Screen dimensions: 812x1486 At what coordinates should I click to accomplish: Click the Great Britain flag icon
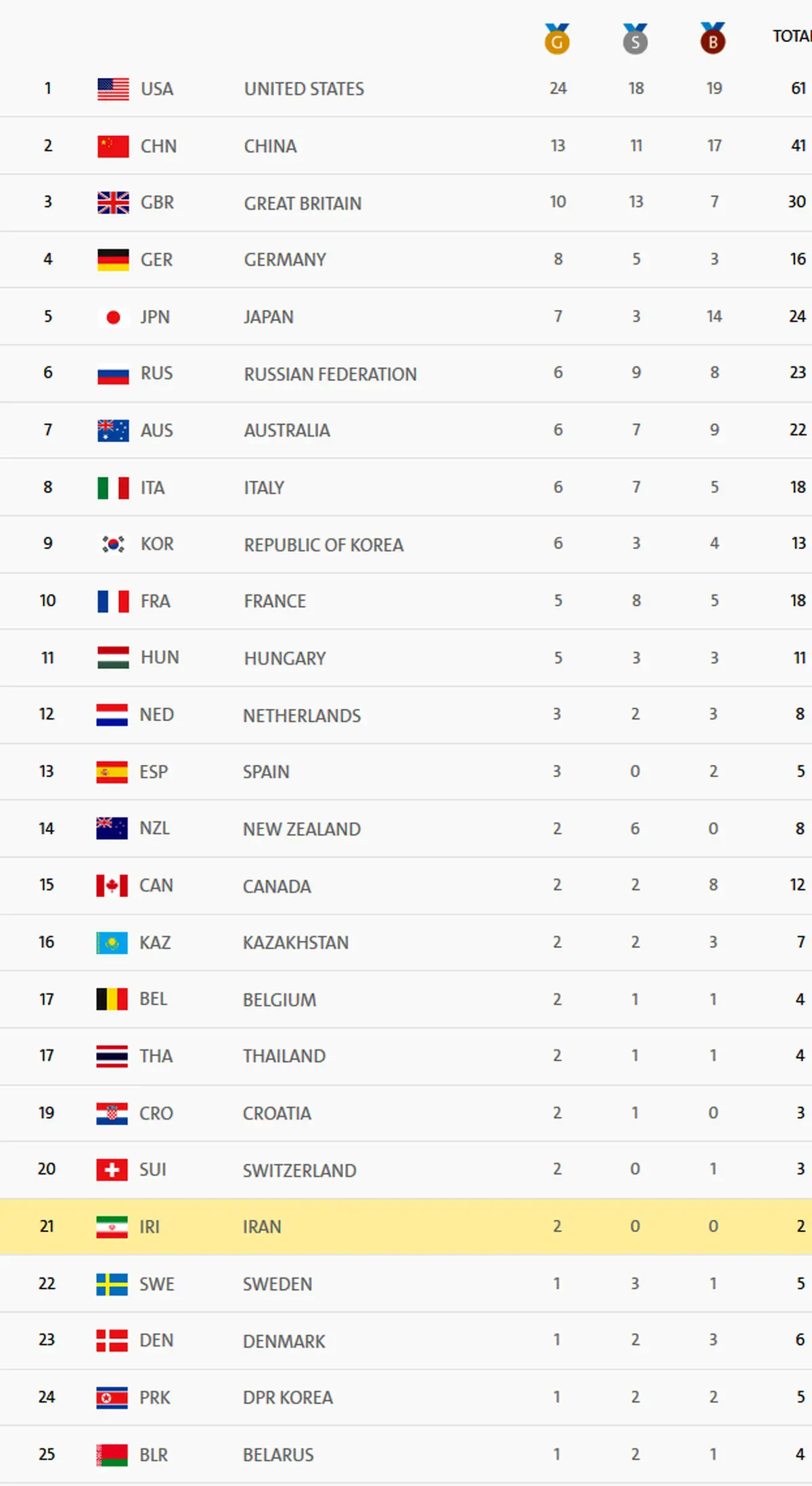pos(113,202)
